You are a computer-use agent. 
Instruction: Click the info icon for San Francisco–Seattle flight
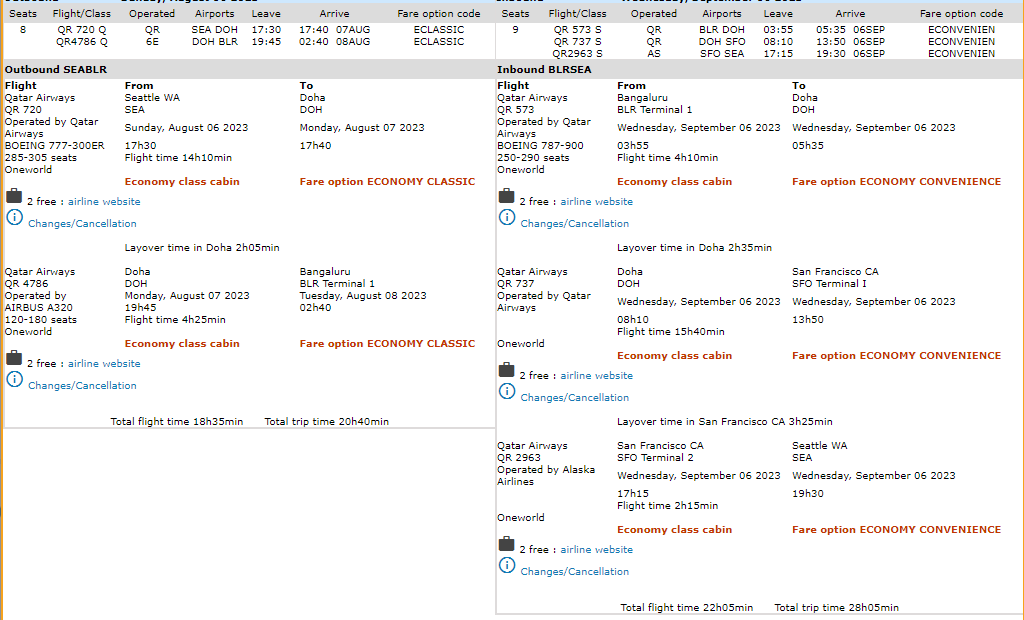point(507,566)
